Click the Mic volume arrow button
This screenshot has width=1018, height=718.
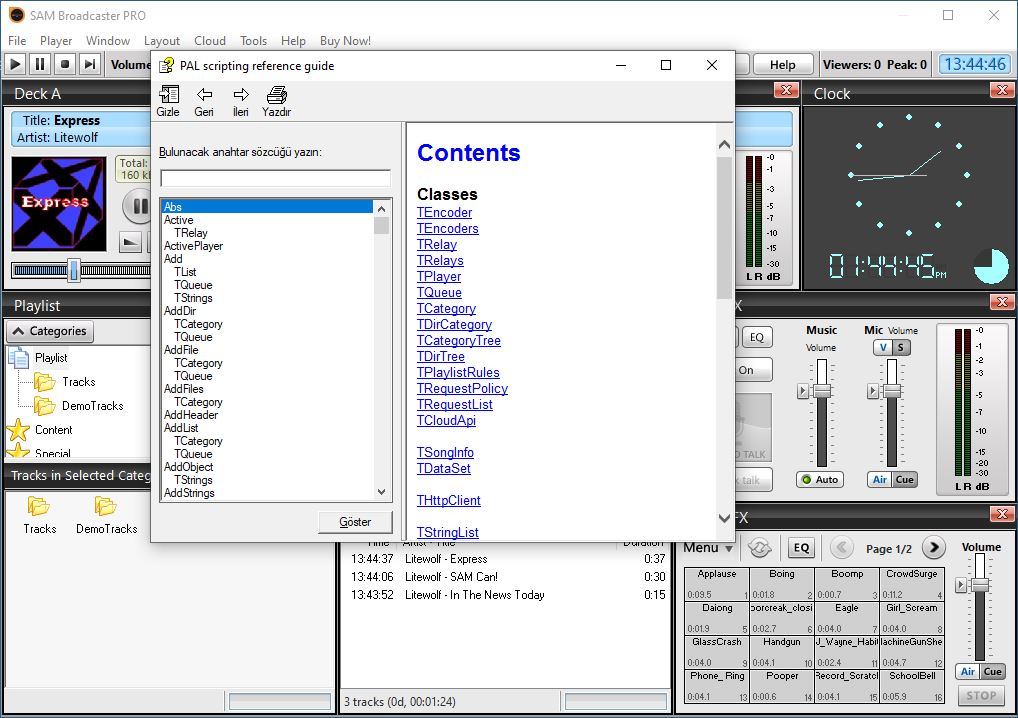pyautogui.click(x=873, y=391)
